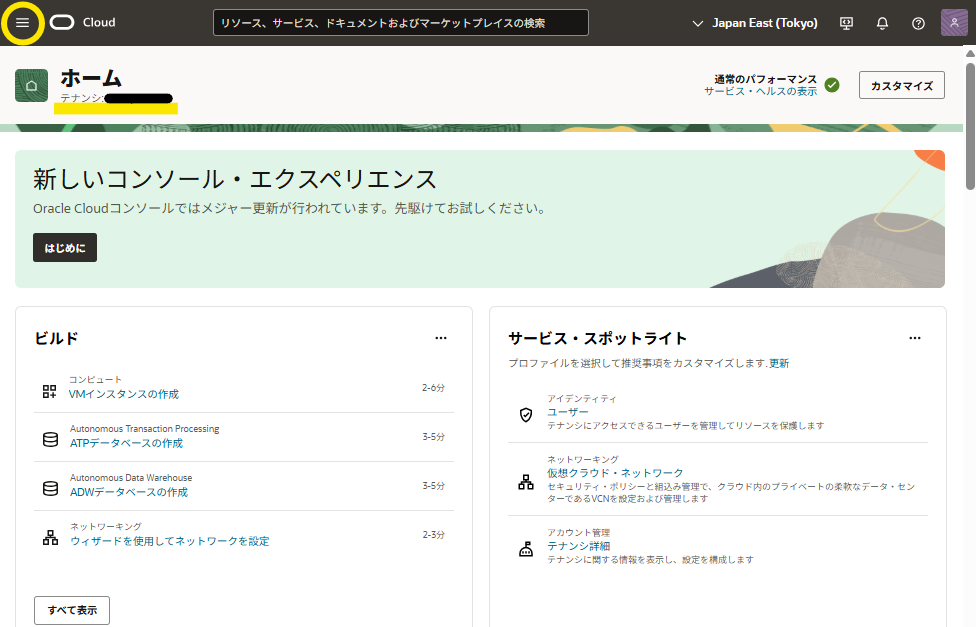
Task: Click the ADW database icon
Action: [50, 488]
